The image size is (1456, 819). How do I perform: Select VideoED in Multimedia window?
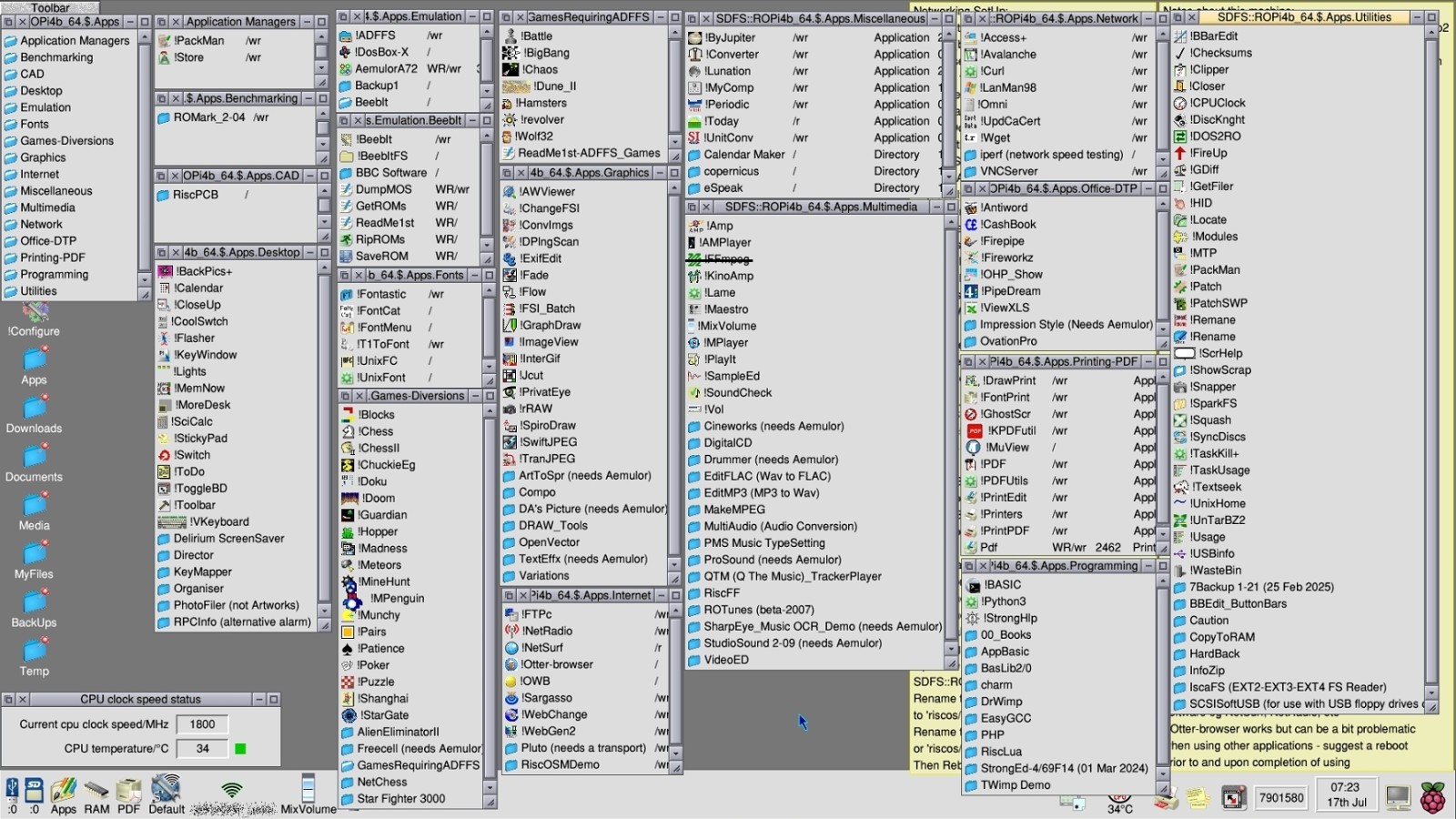(718, 660)
